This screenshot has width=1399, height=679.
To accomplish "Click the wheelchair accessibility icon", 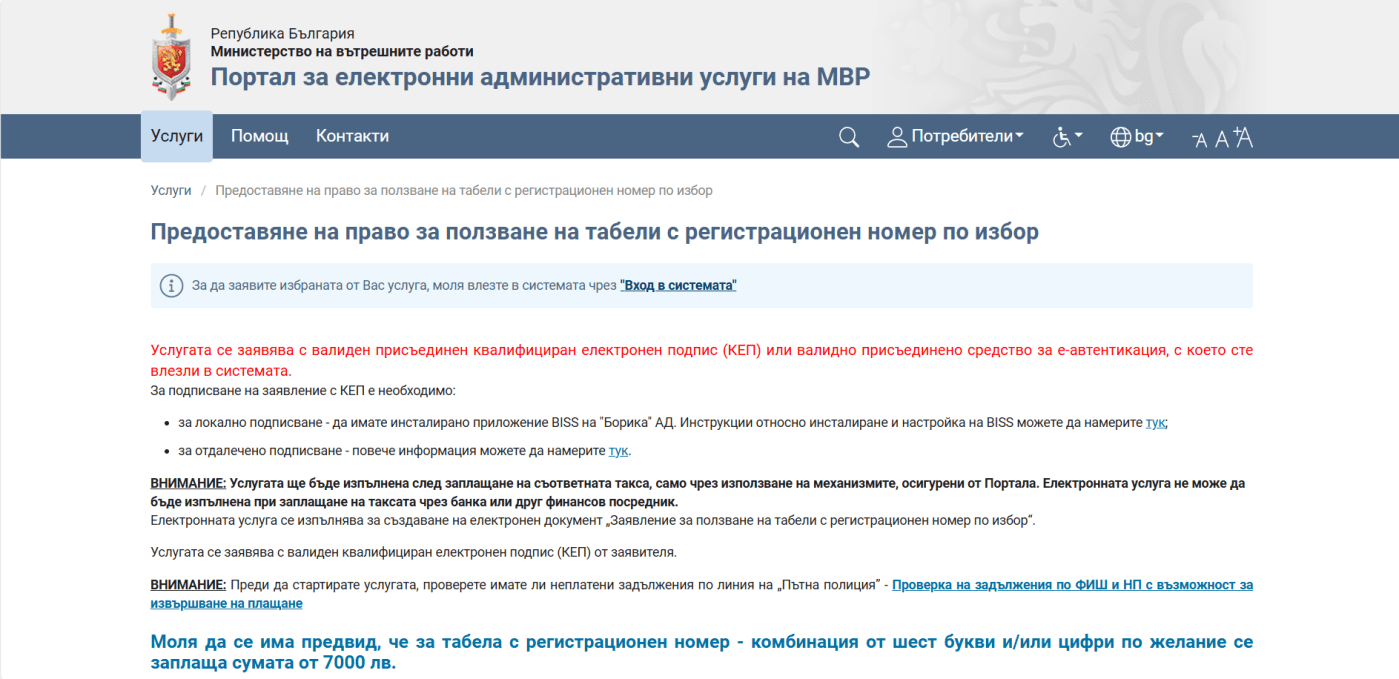I will [x=1061, y=137].
